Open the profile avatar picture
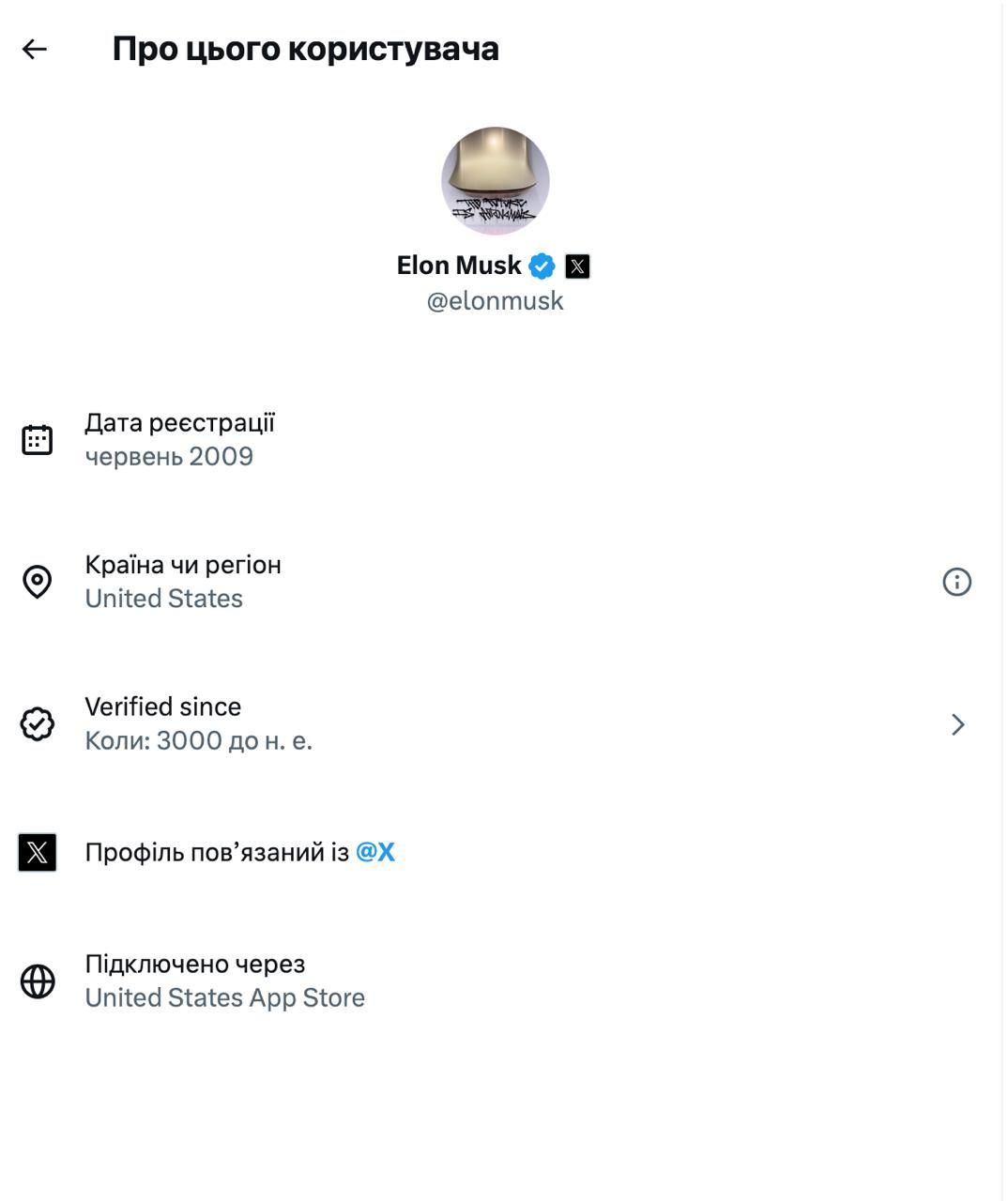Image resolution: width=1008 pixels, height=1201 pixels. tap(496, 181)
